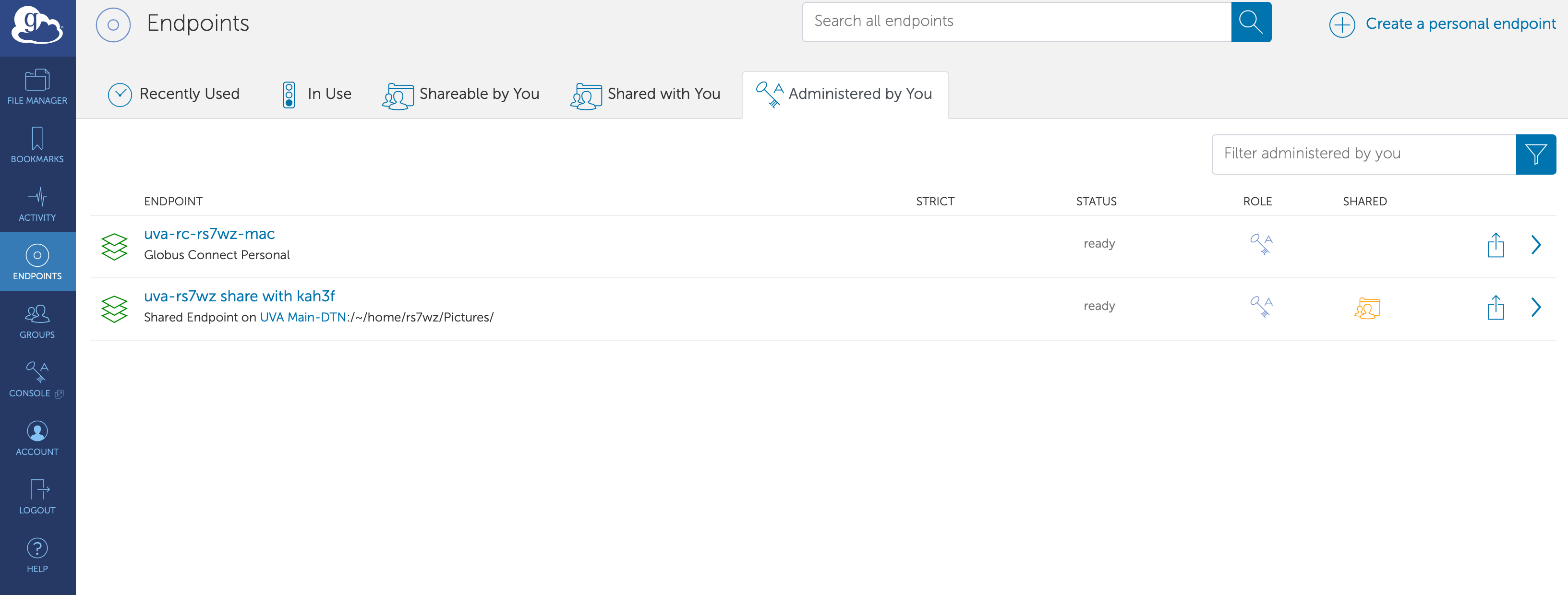Open the UVA Main-DTN link
Image resolution: width=1568 pixels, height=595 pixels.
(x=303, y=317)
